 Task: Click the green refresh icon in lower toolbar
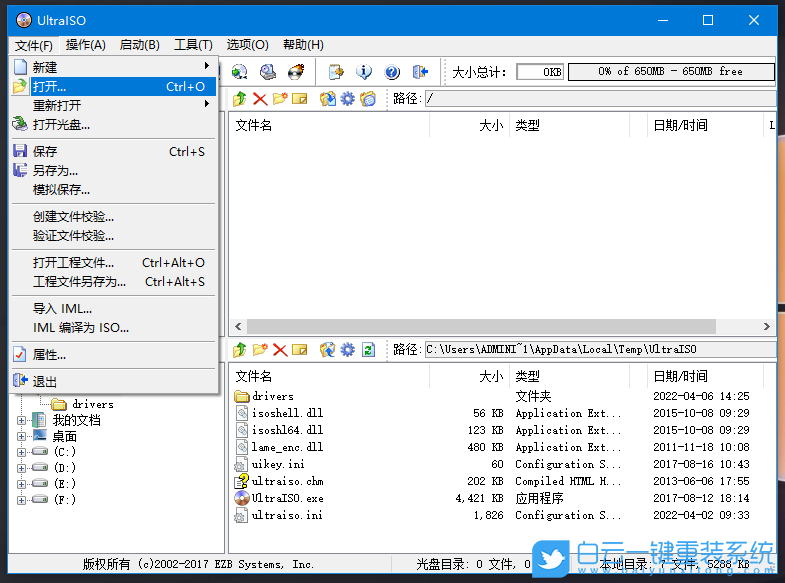(368, 349)
